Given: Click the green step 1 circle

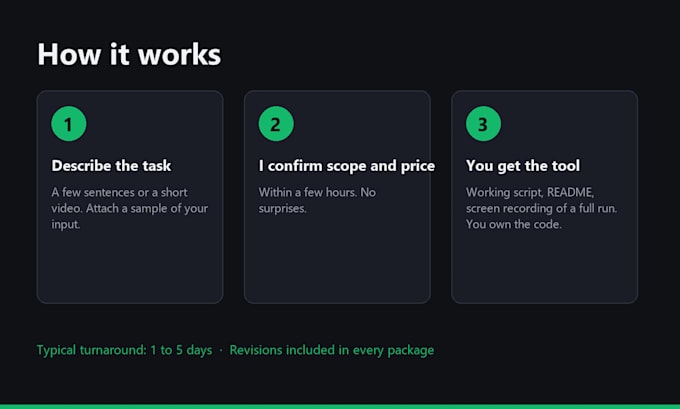Looking at the screenshot, I should 69,124.
